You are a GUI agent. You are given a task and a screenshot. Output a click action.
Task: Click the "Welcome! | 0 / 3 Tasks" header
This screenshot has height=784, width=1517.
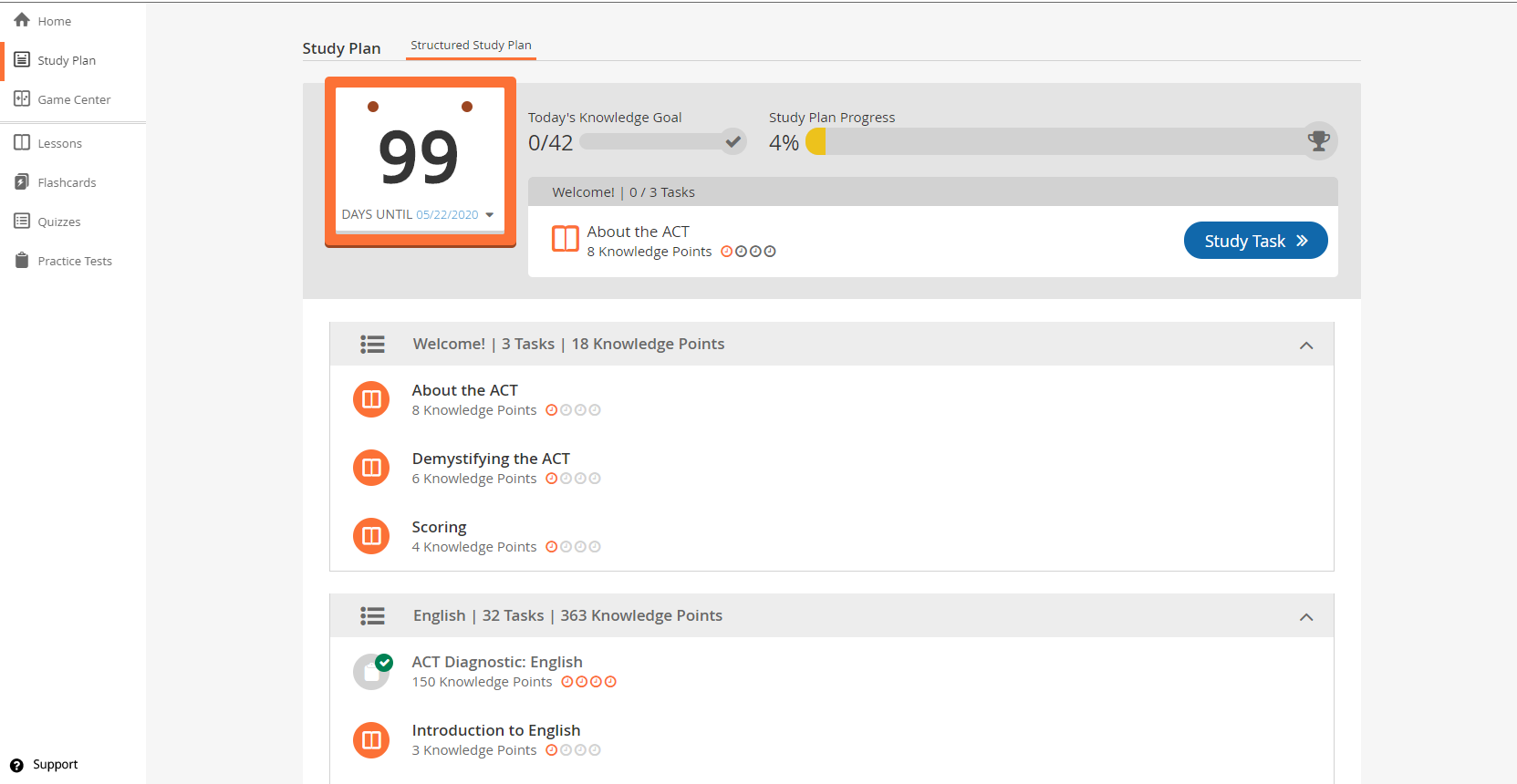point(623,192)
